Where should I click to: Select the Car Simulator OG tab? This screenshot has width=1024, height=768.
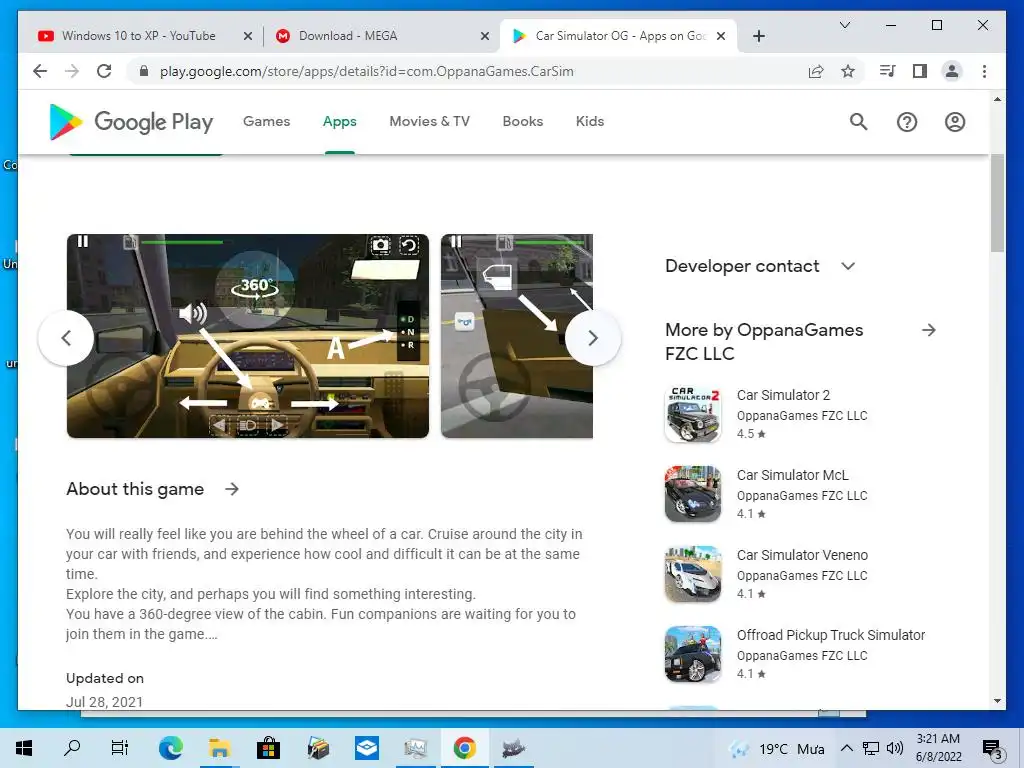pyautogui.click(x=619, y=36)
